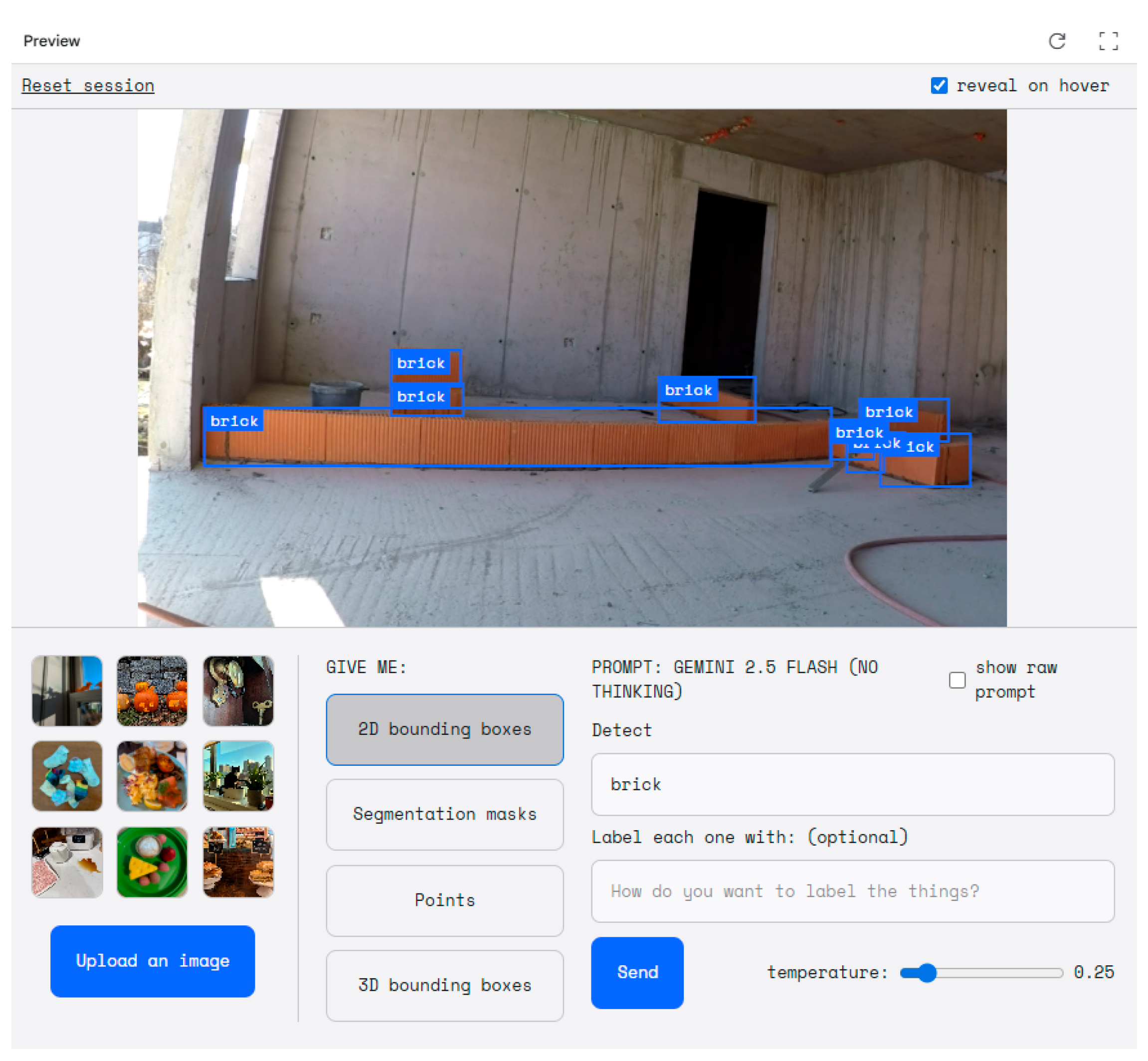Switch to 3D bounding boxes
The width and height of the screenshot is (1148, 1061).
click(x=444, y=985)
